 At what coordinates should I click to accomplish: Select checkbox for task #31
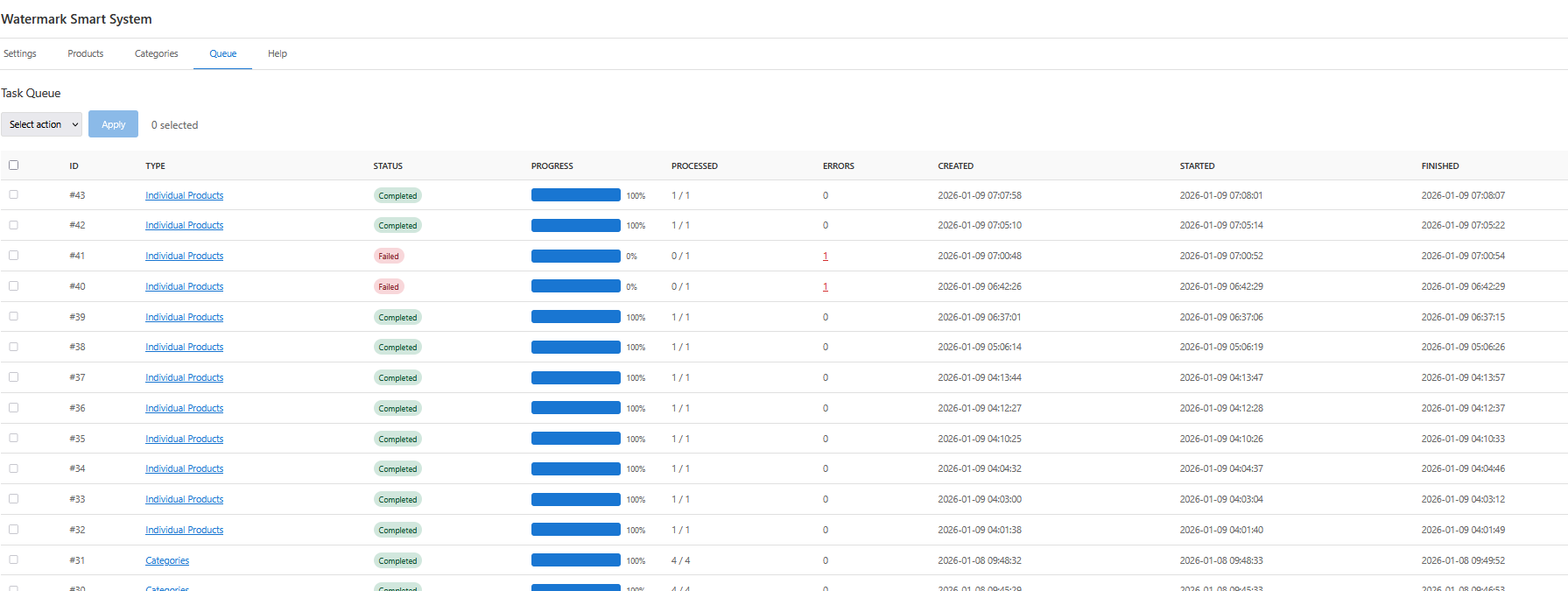(x=14, y=559)
